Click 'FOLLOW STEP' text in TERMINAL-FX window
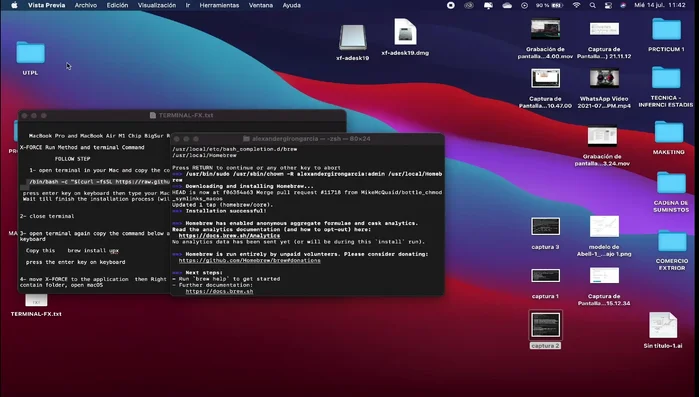The width and height of the screenshot is (699, 397). click(73, 159)
